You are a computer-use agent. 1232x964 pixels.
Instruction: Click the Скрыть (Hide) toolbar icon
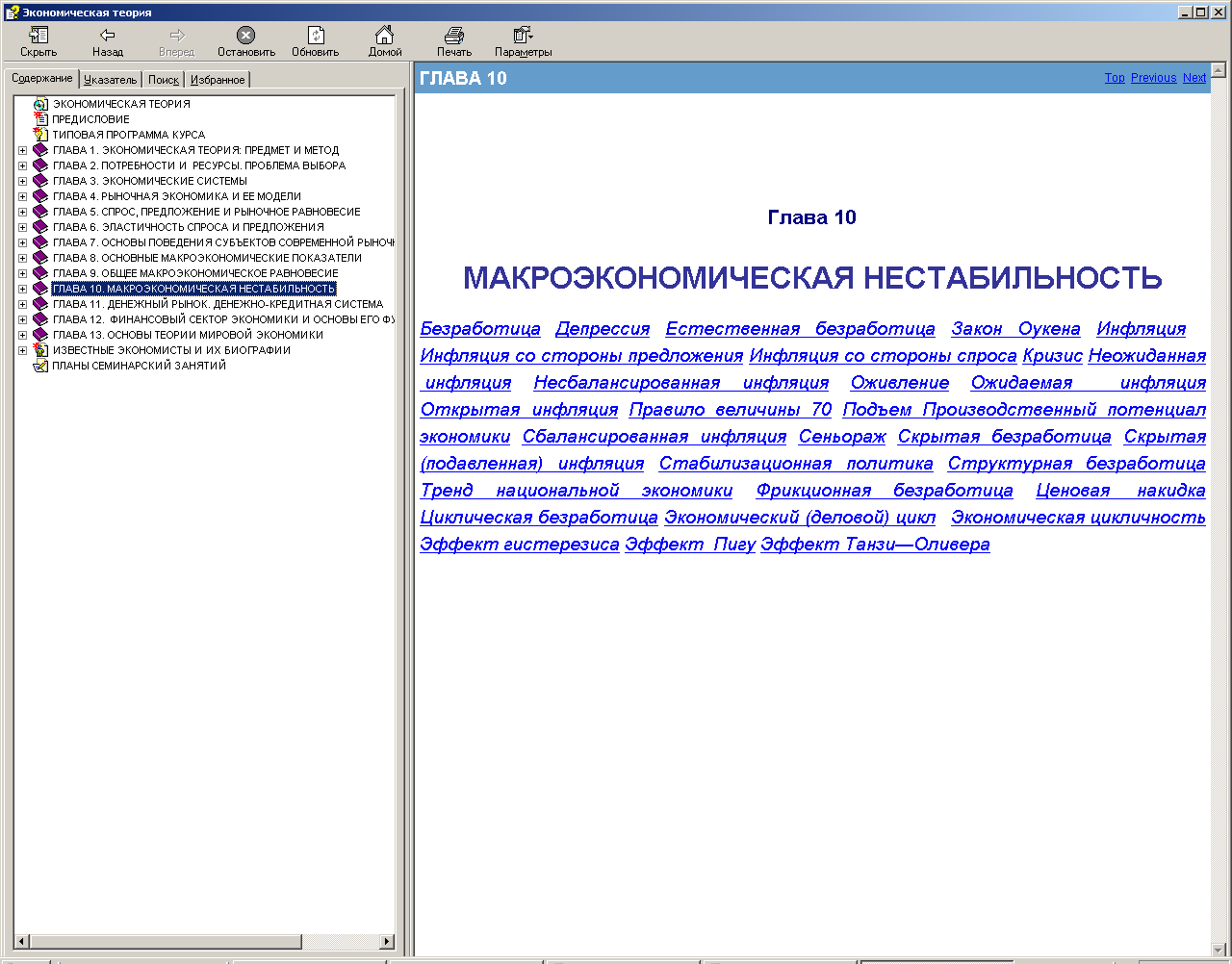coord(38,36)
